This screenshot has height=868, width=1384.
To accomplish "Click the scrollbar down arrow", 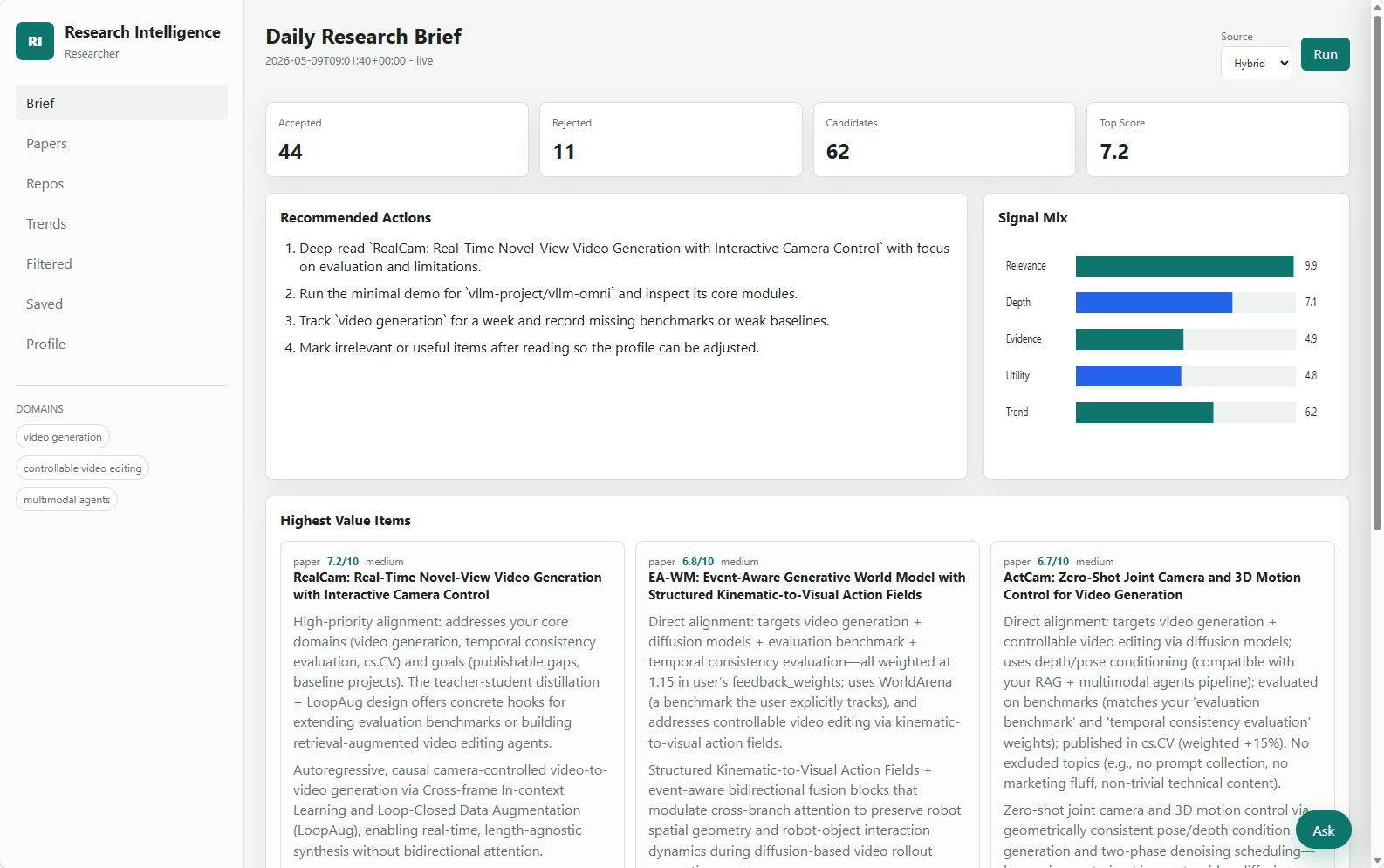I will (x=1377, y=861).
